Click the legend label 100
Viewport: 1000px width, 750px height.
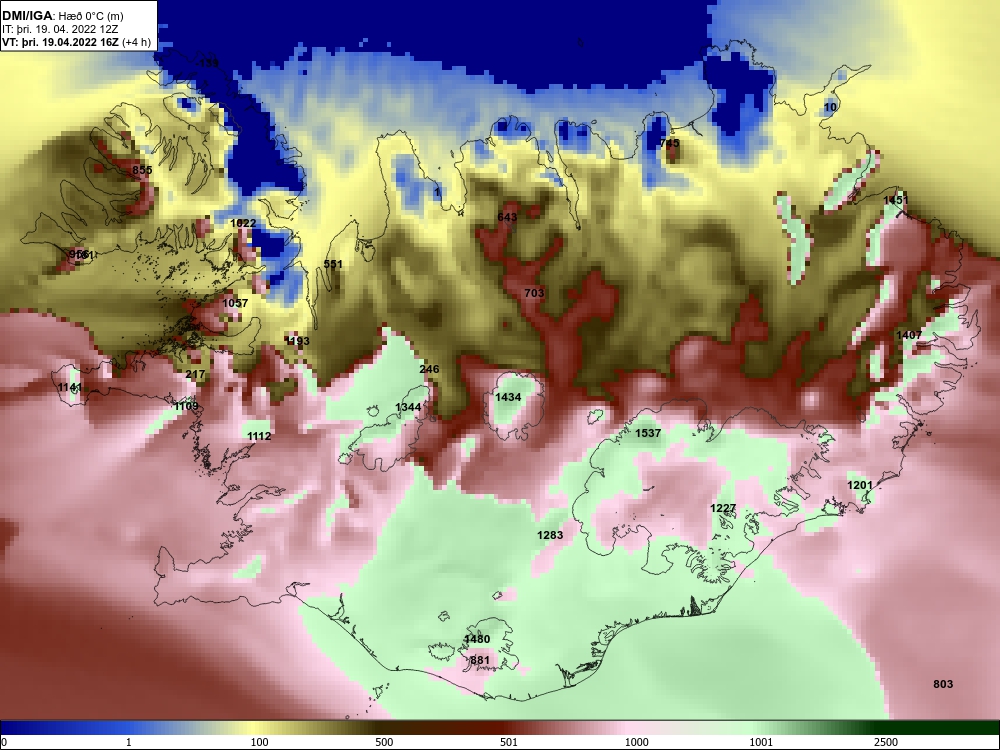(259, 742)
